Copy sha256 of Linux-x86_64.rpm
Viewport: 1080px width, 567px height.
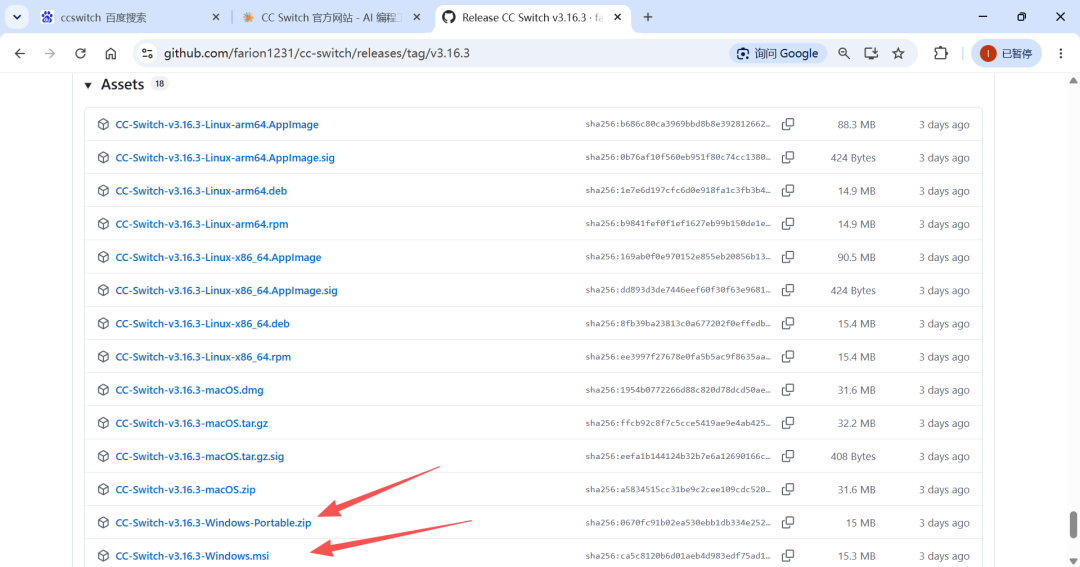[x=788, y=356]
